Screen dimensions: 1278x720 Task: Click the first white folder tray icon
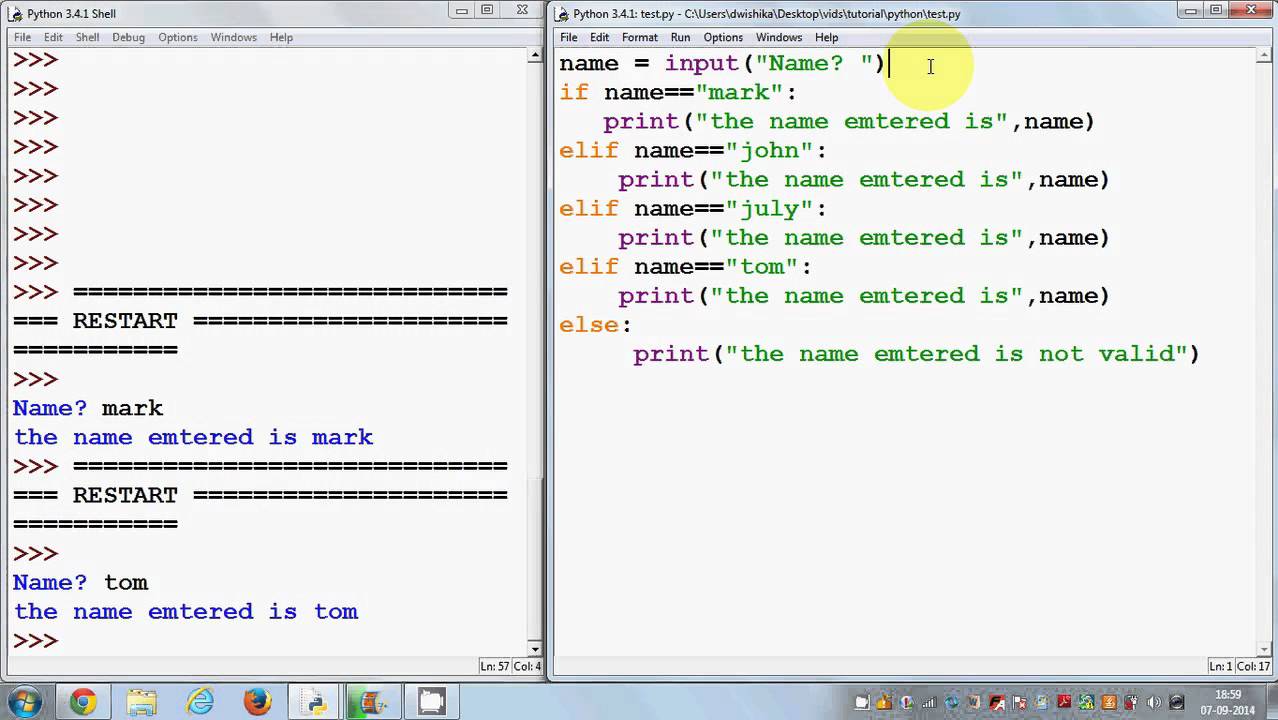pos(861,702)
